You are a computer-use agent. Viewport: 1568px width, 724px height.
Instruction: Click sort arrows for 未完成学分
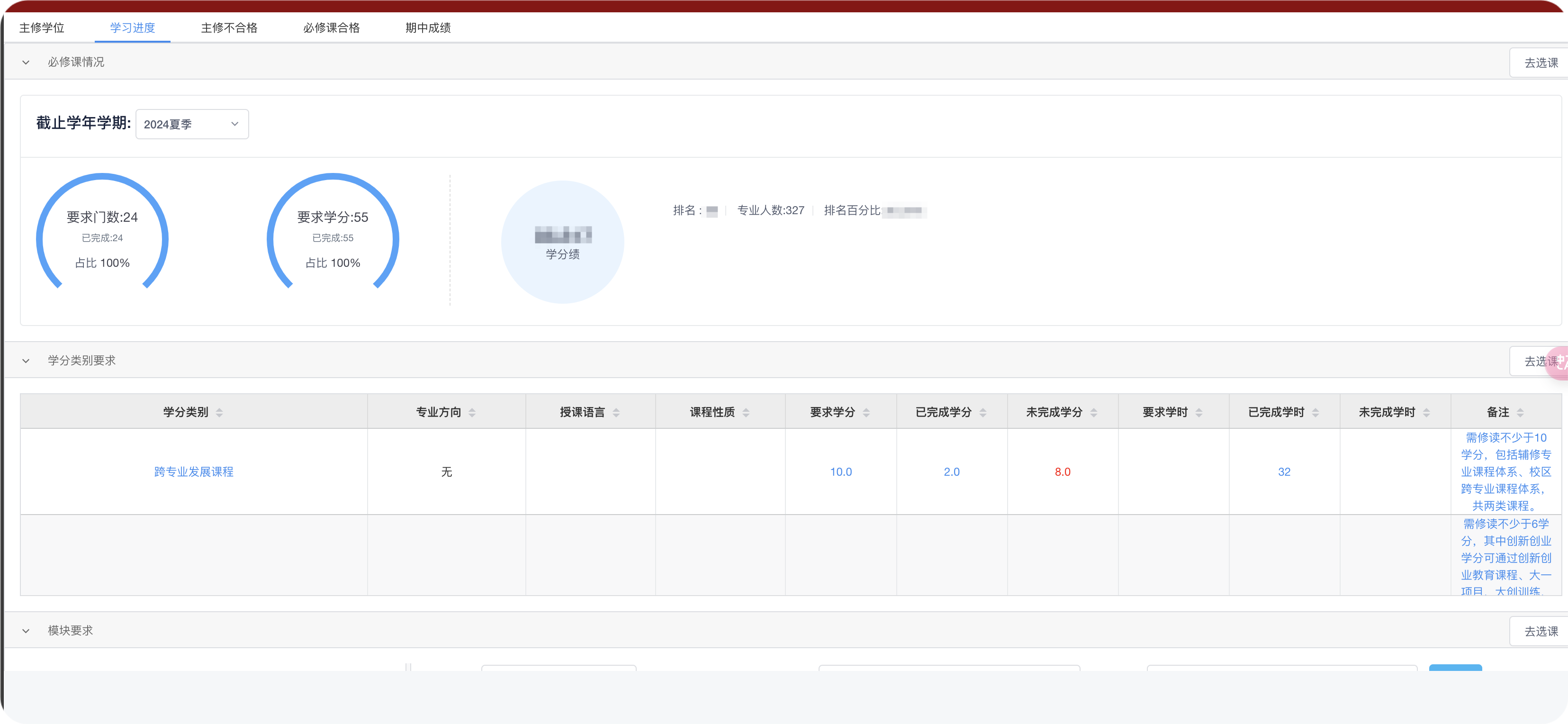1094,413
